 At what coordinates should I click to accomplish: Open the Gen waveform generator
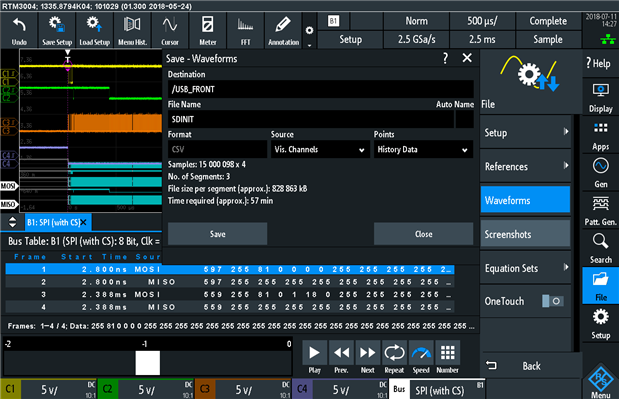(x=600, y=172)
